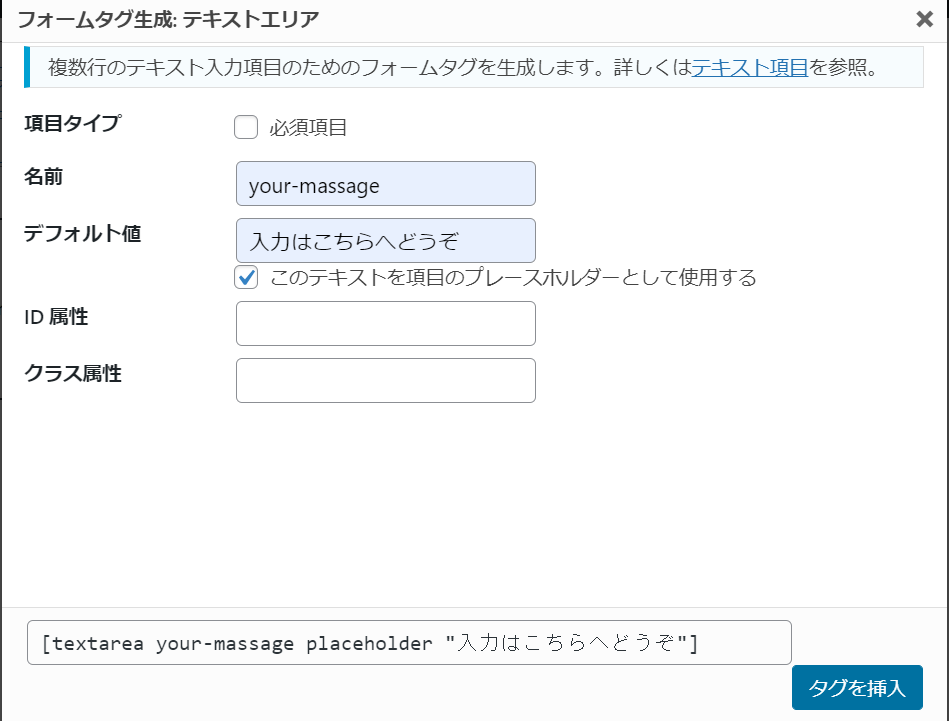Click the ID 属性 row label
The image size is (949, 721).
(56, 316)
